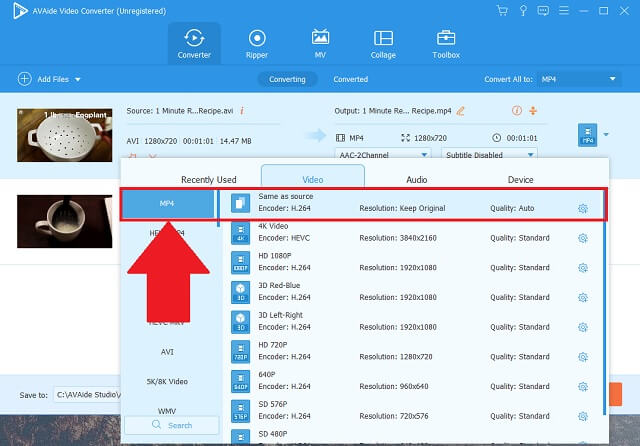
Task: Choose the 3D Left-Right preset
Action: click(413, 321)
